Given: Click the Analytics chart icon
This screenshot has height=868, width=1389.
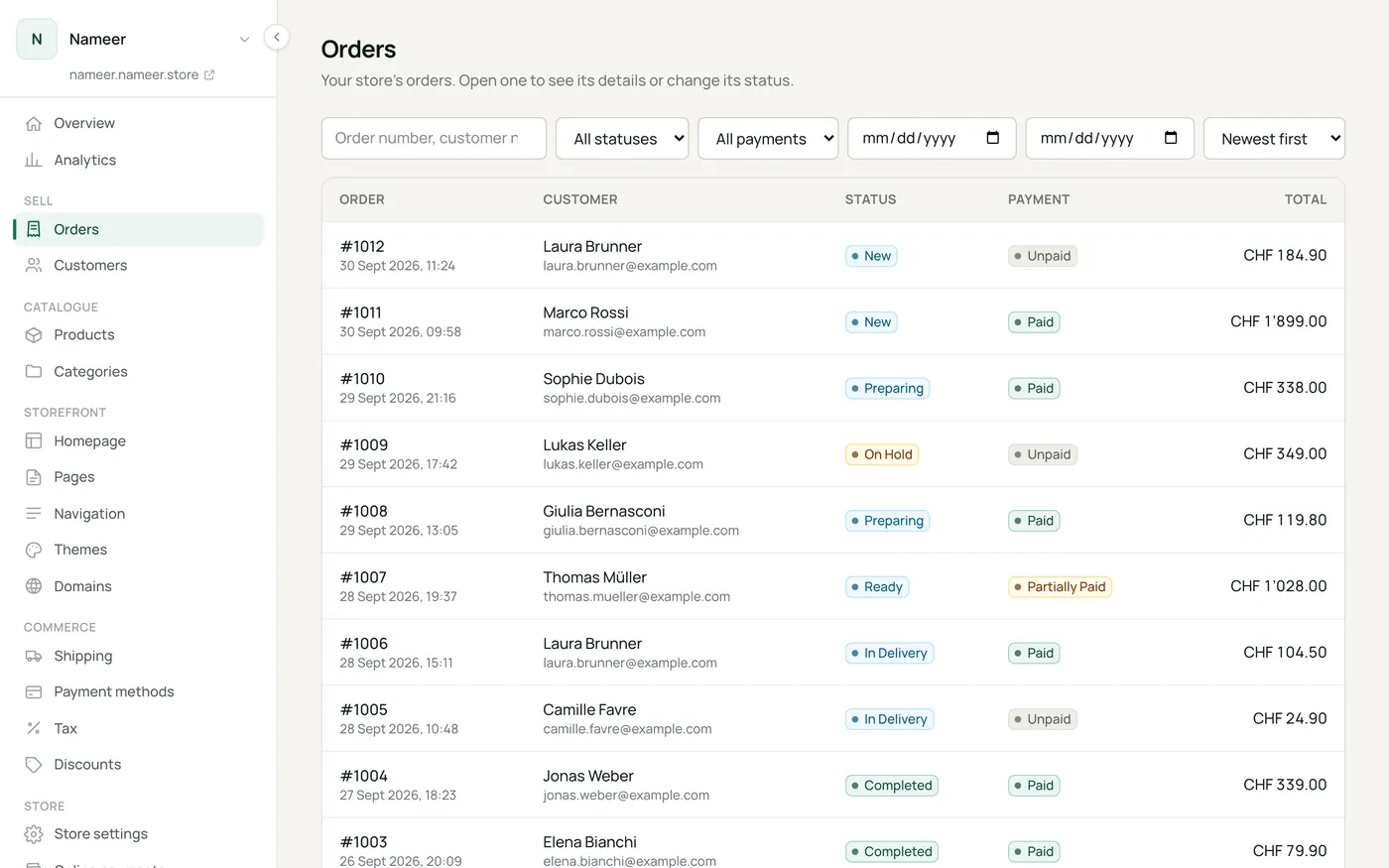Looking at the screenshot, I should tap(34, 160).
